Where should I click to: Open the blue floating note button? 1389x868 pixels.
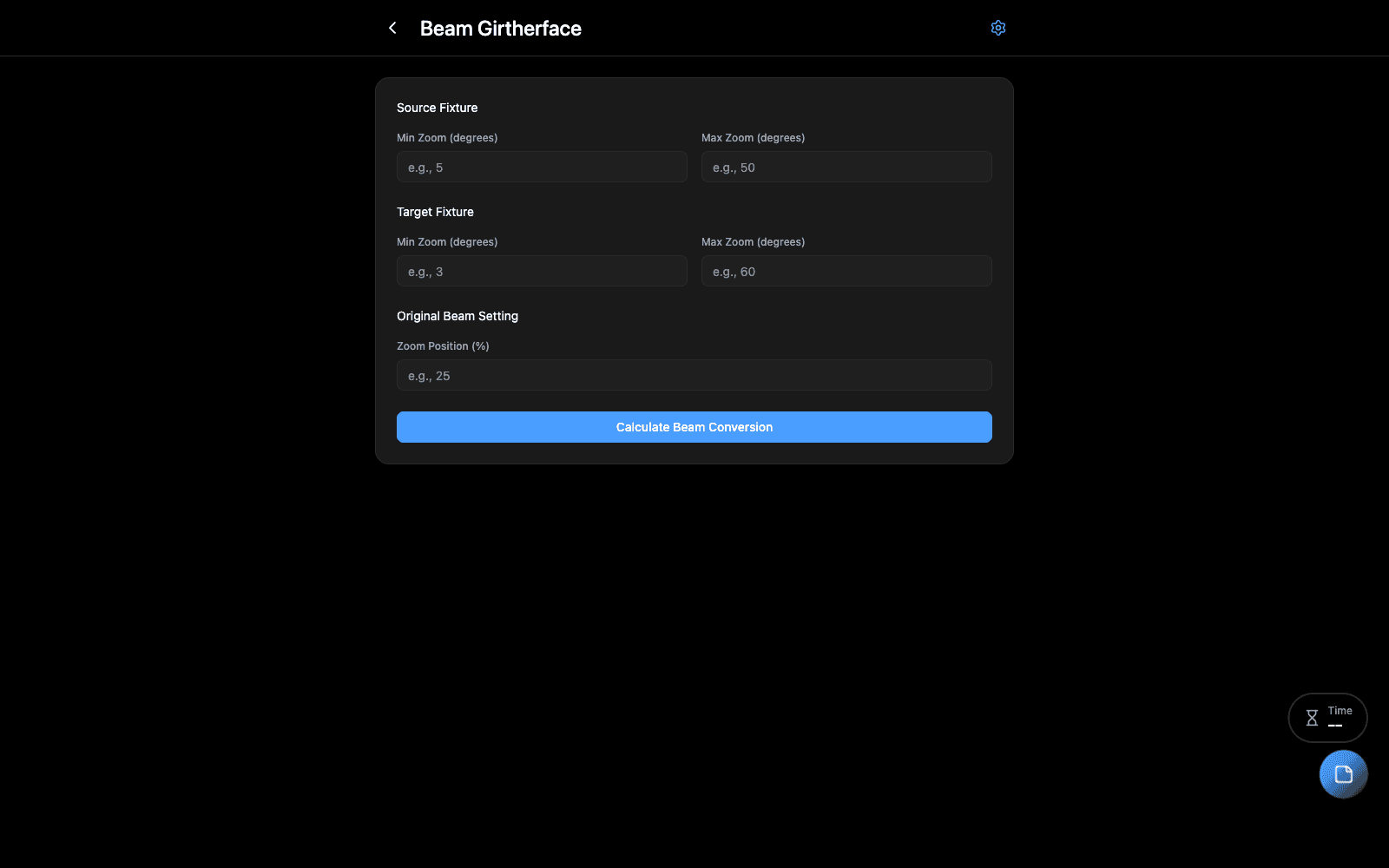[x=1343, y=774]
